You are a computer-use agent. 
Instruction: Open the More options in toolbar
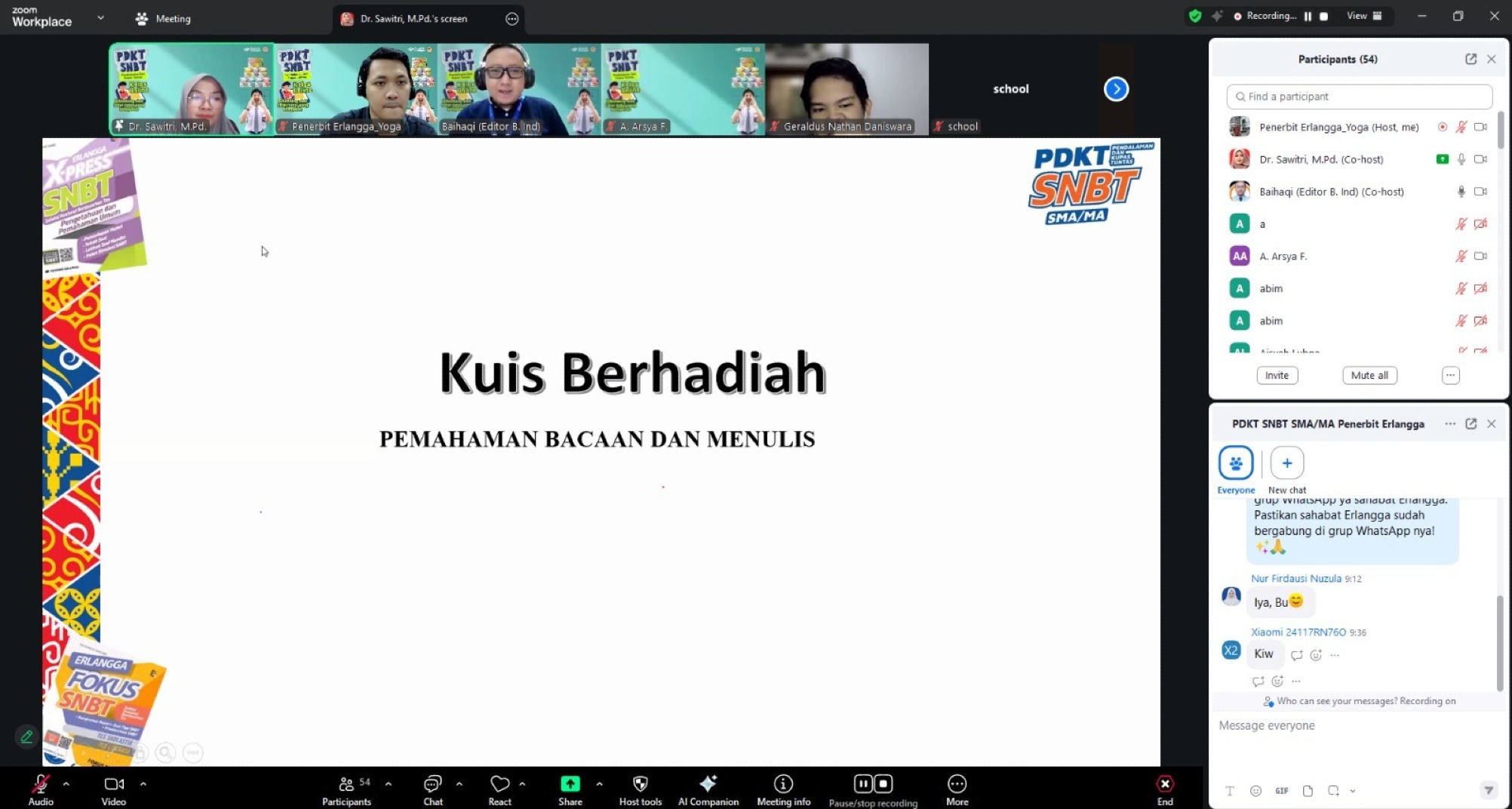coord(957,785)
